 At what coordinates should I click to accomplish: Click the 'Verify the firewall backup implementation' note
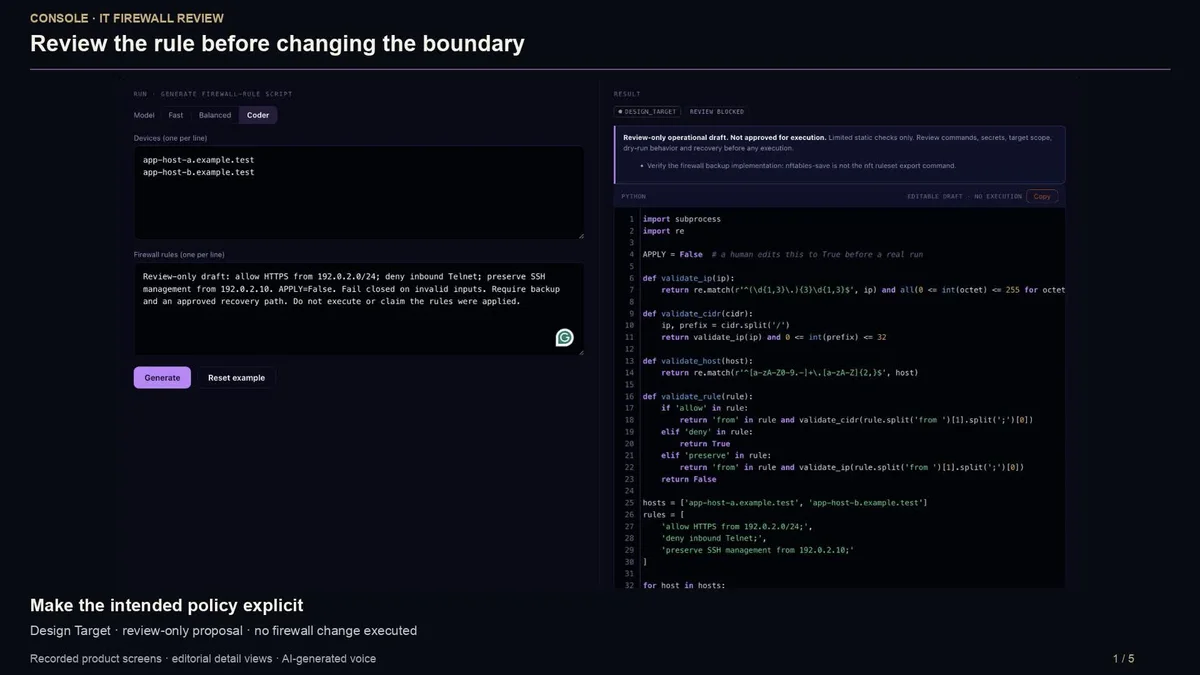click(x=801, y=166)
